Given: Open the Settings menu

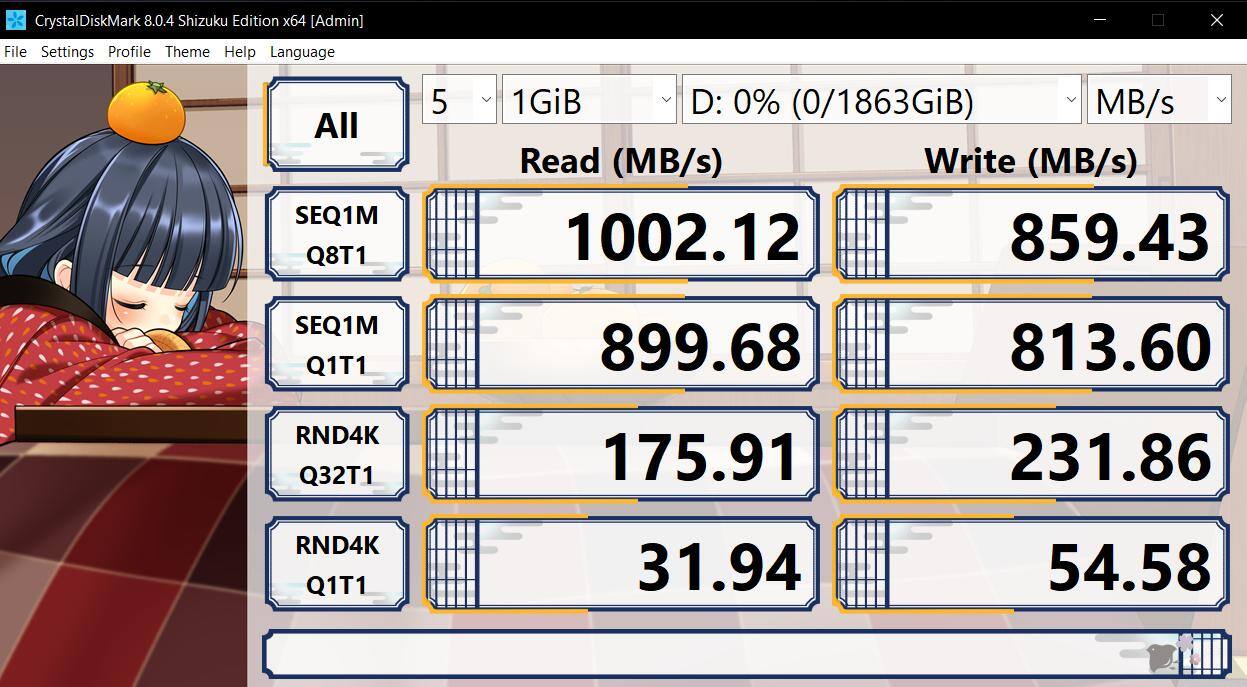Looking at the screenshot, I should click(x=67, y=52).
